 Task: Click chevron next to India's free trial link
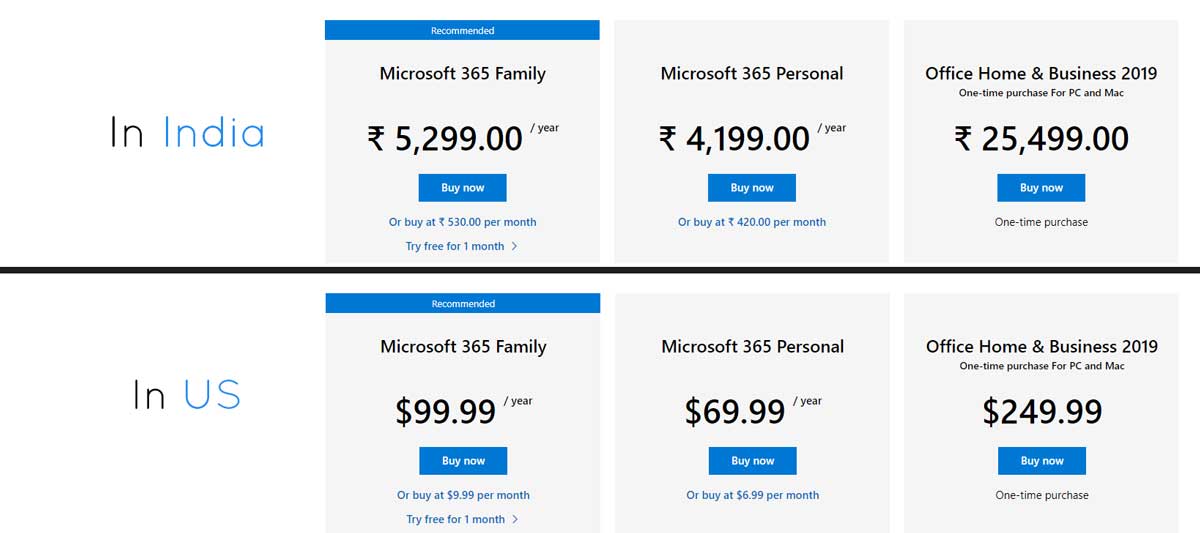(514, 246)
